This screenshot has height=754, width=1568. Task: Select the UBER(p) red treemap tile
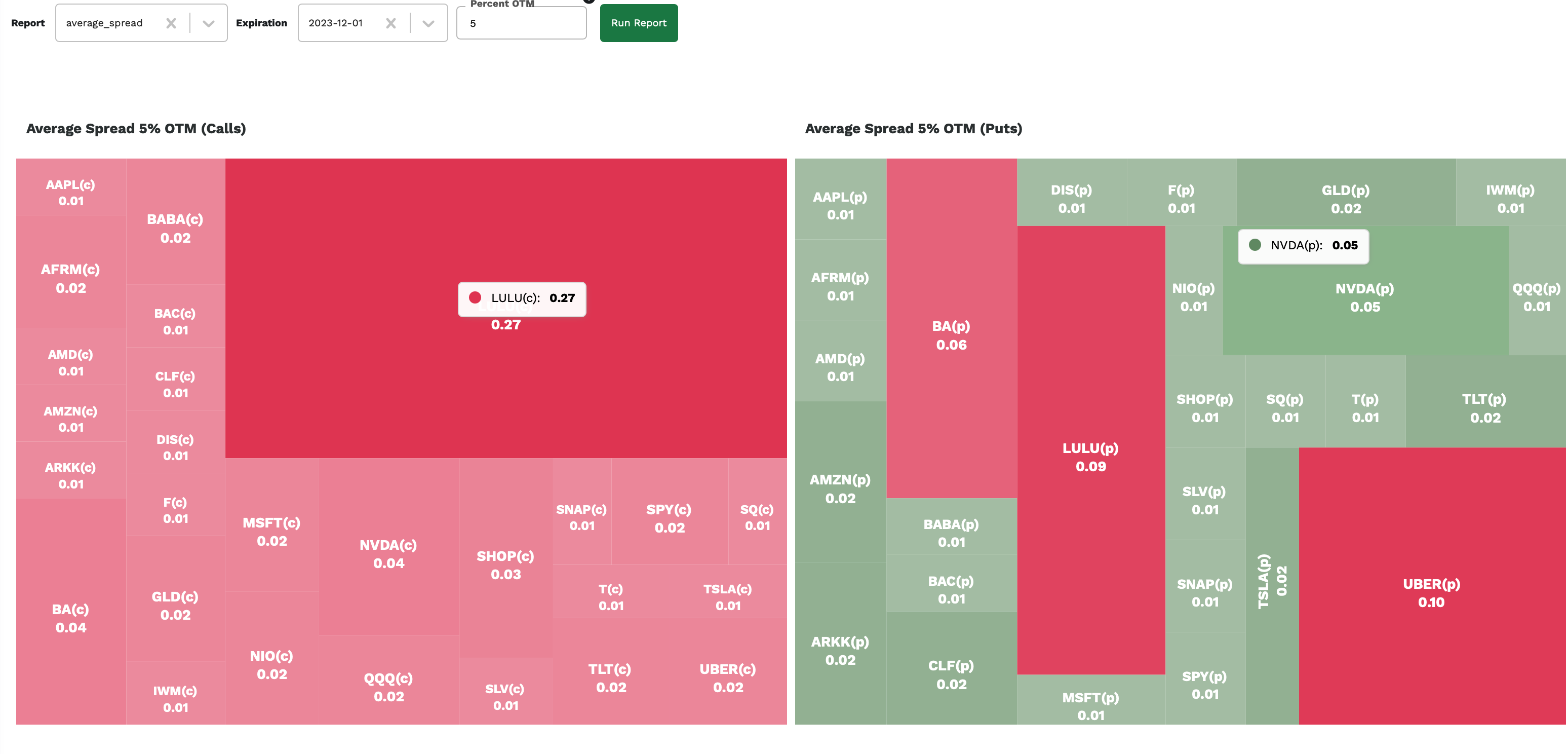click(x=1431, y=591)
